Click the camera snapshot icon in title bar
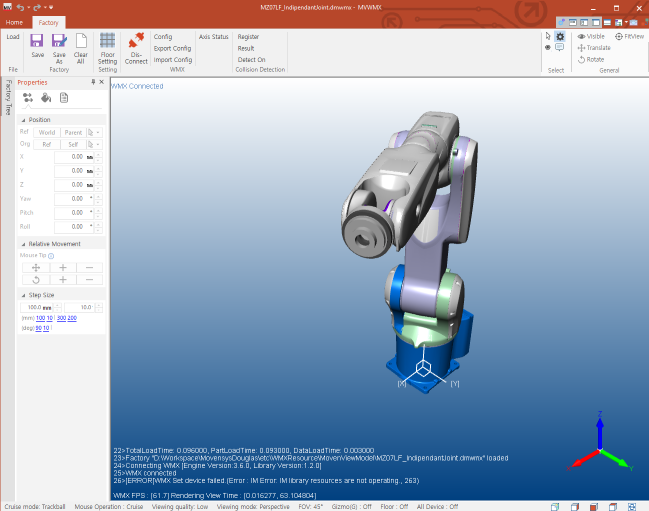 coord(633,22)
